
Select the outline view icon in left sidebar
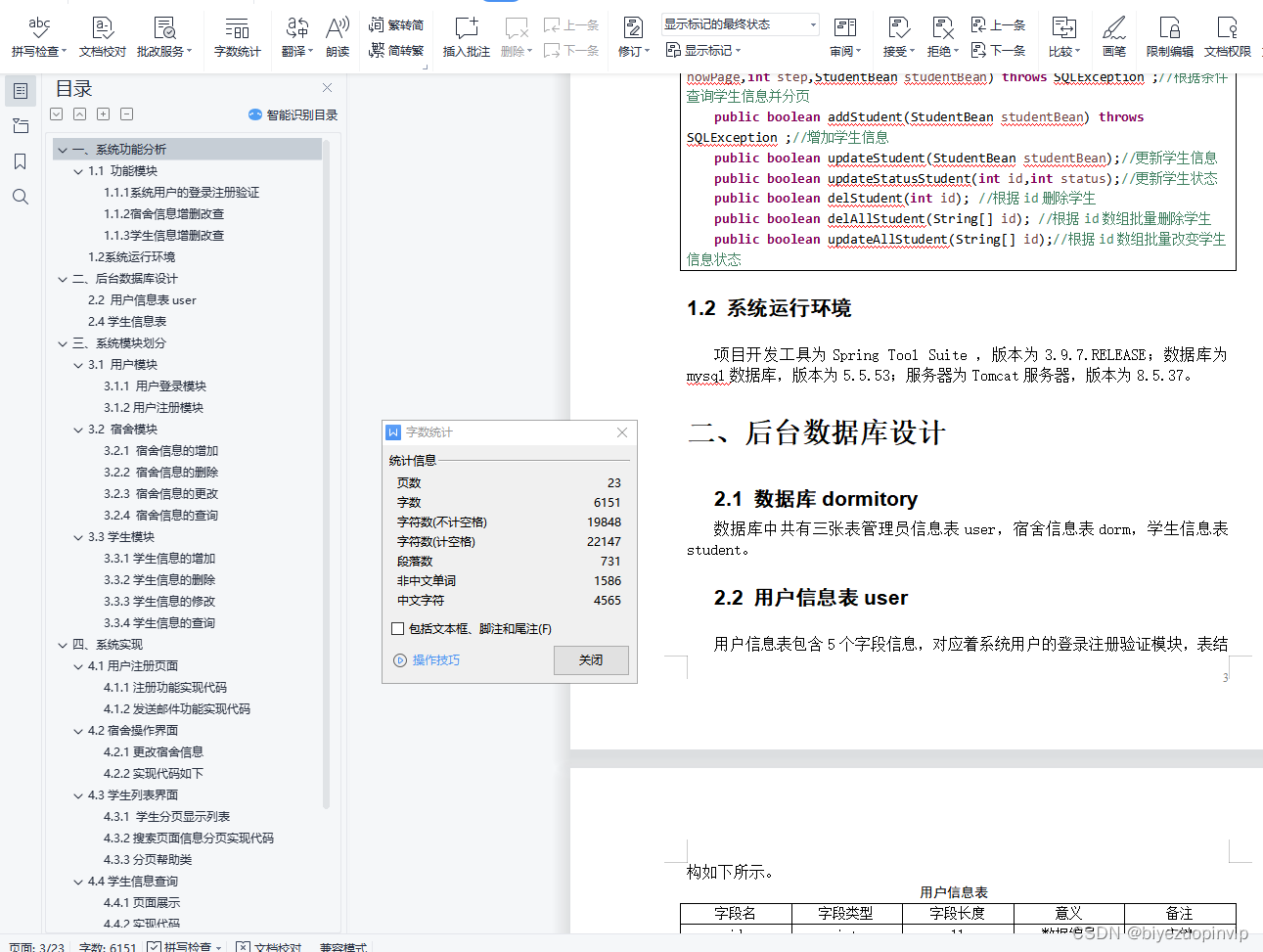coord(20,91)
